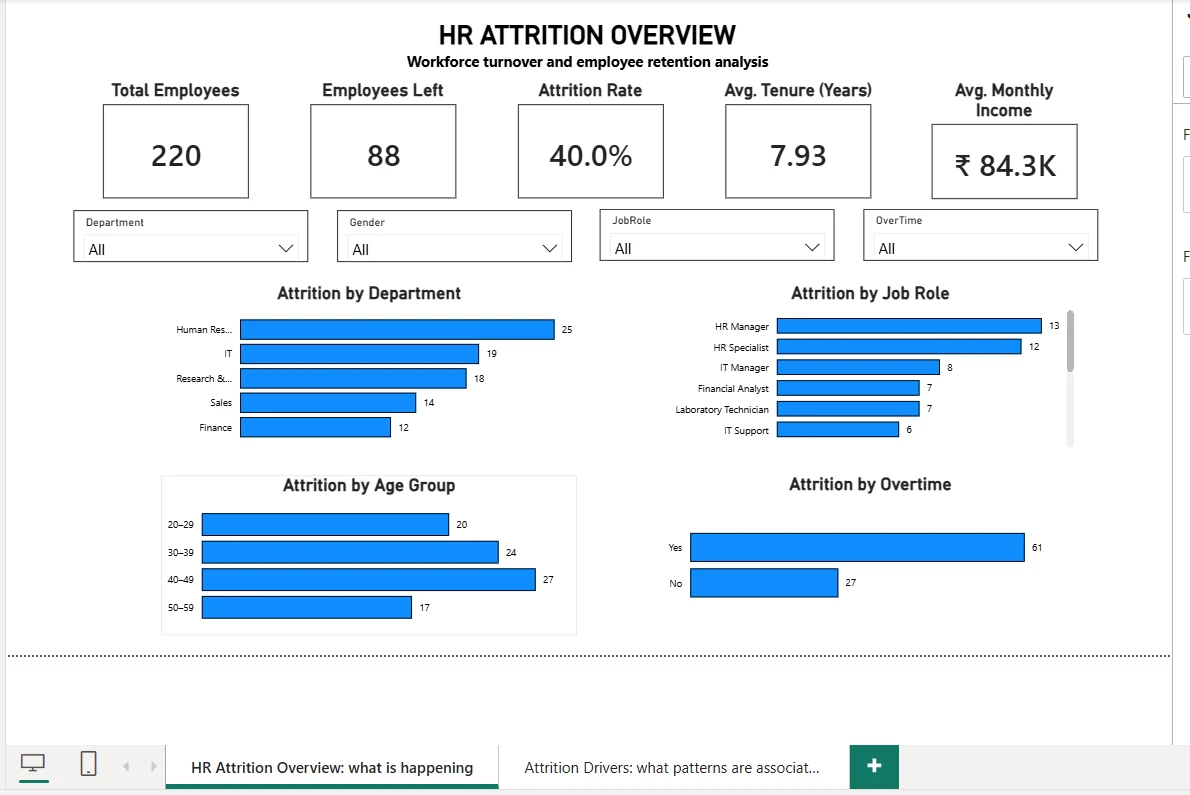Image resolution: width=1190 pixels, height=795 pixels.
Task: Select the Workforce turnover subtitle text
Action: (x=587, y=62)
